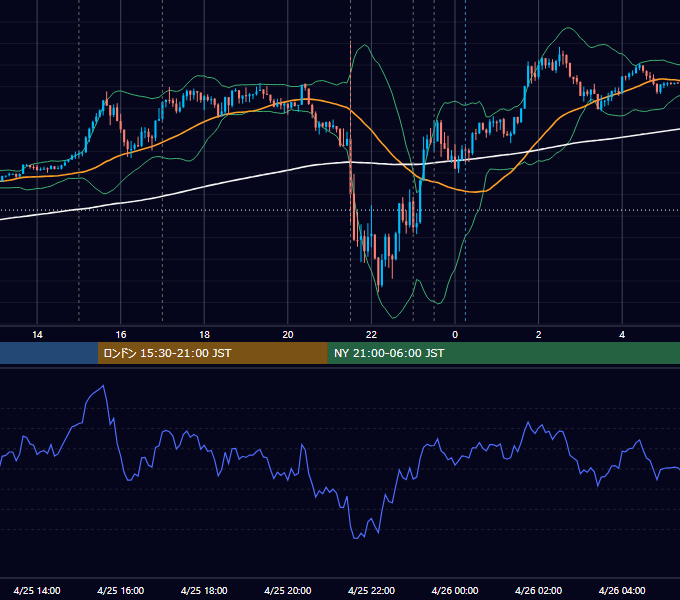This screenshot has width=680, height=600.
Task: Click the '0' hour label on price chart axis
Action: click(455, 335)
